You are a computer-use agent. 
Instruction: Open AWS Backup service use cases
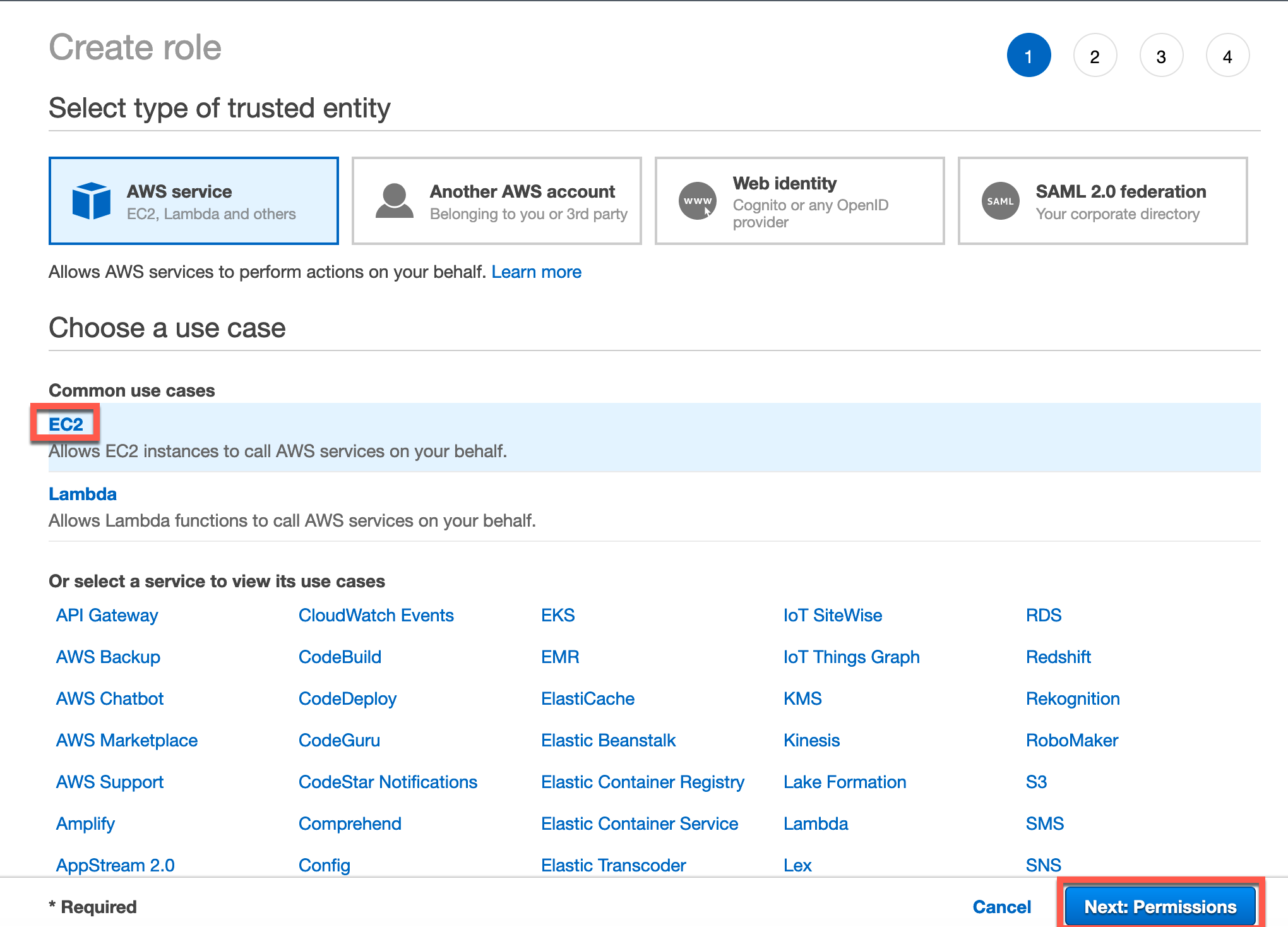point(109,657)
